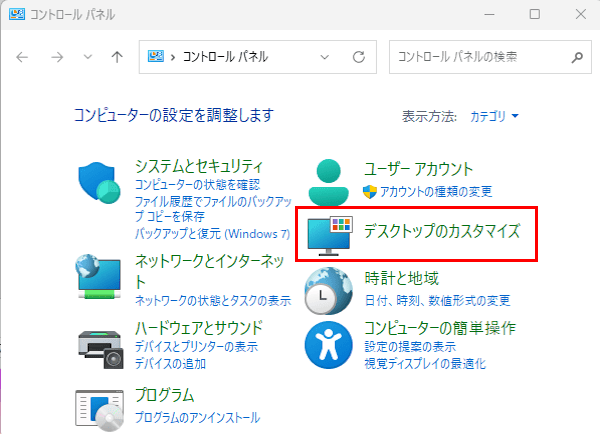Screen dimensions: 600x434
Task: Open プログラムのアンインストール link
Action: tap(197, 418)
